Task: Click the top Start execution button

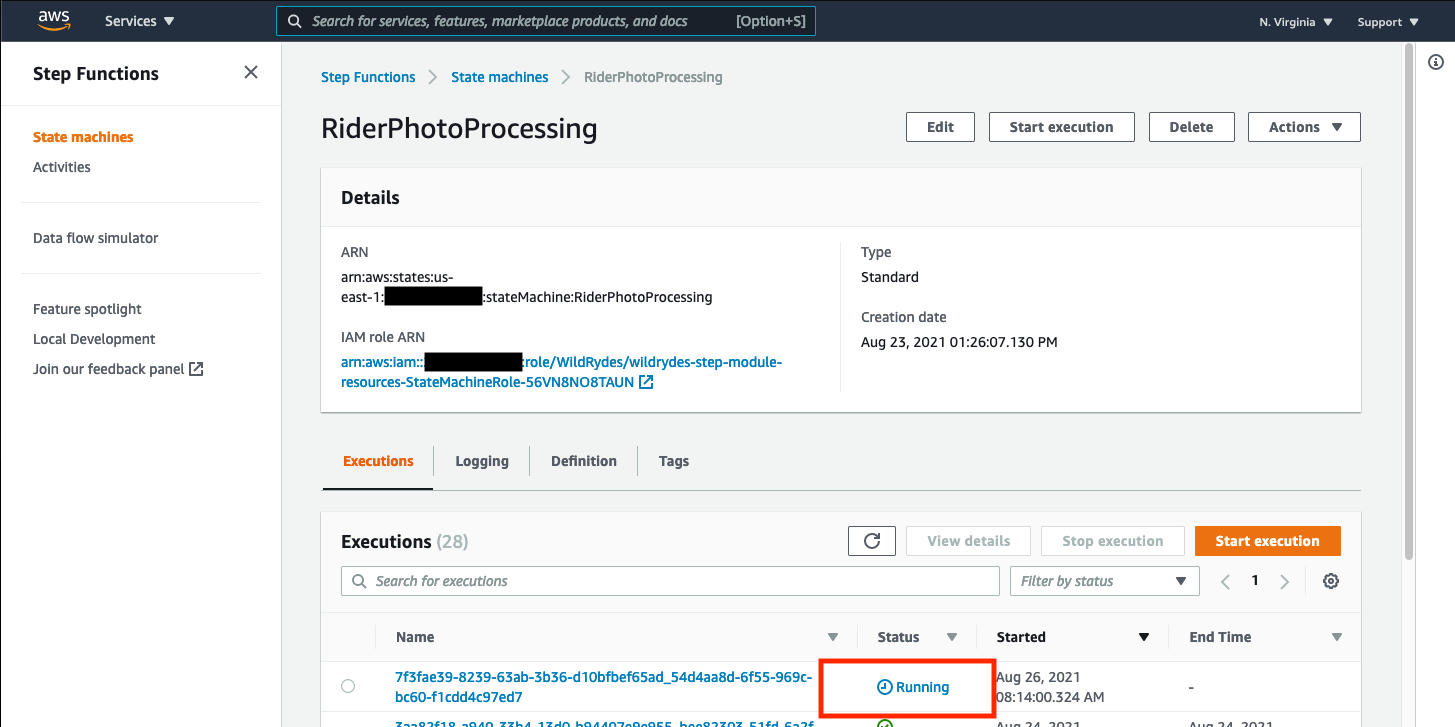Action: [1061, 127]
